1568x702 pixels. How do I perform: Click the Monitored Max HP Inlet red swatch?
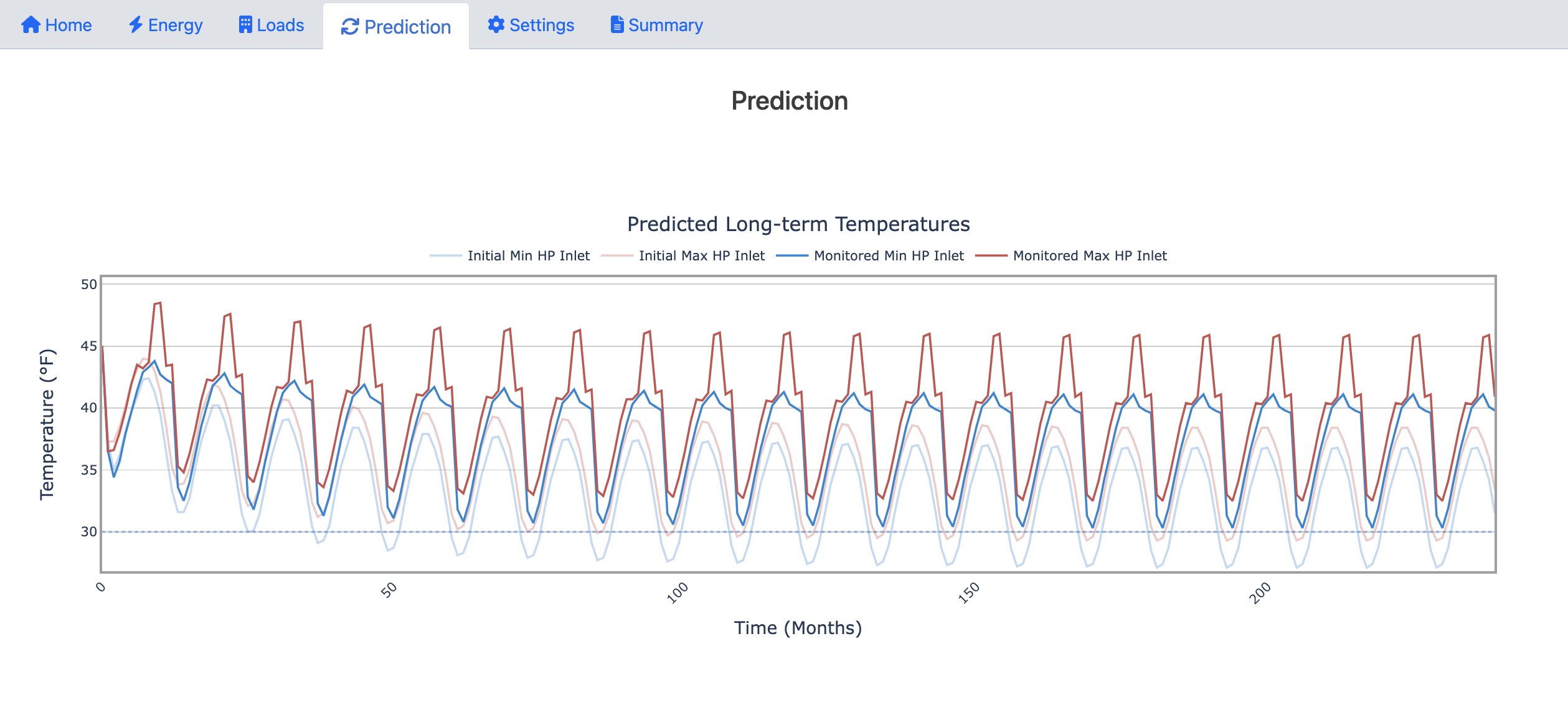pyautogui.click(x=991, y=256)
